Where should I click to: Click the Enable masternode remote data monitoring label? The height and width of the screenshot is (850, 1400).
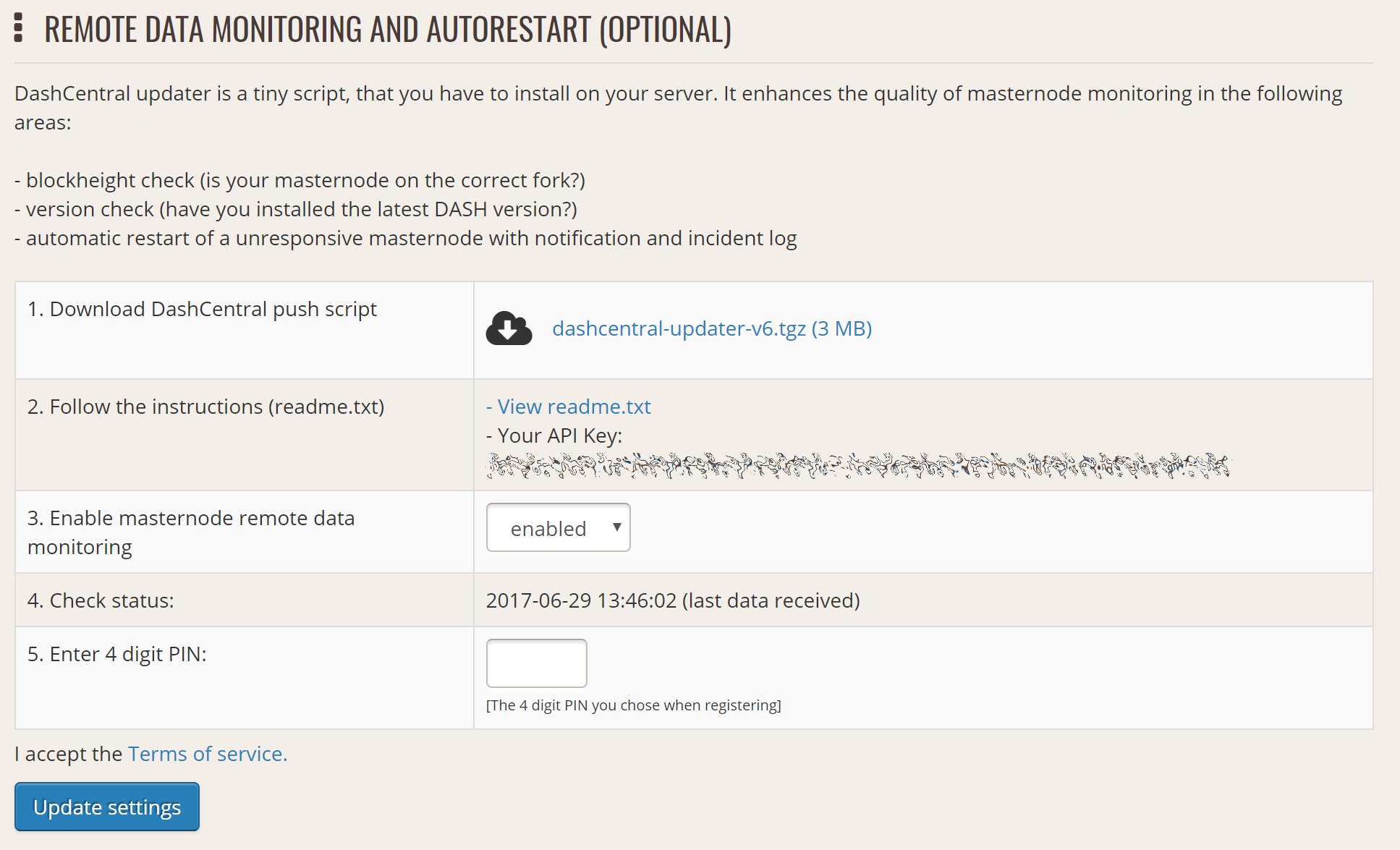[x=191, y=532]
